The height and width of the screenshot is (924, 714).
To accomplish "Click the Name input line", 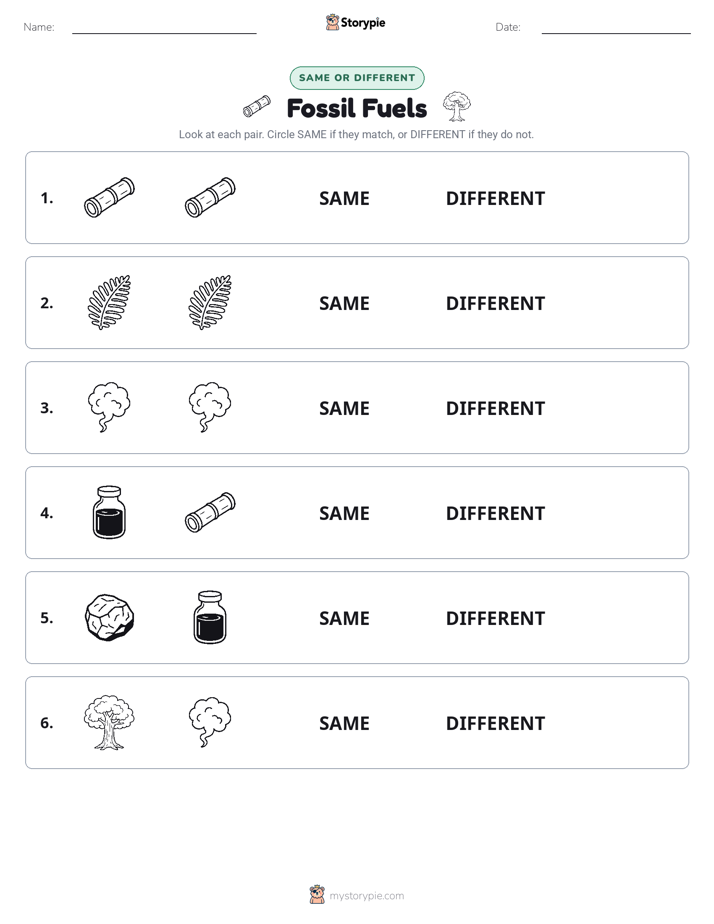I will coord(164,27).
